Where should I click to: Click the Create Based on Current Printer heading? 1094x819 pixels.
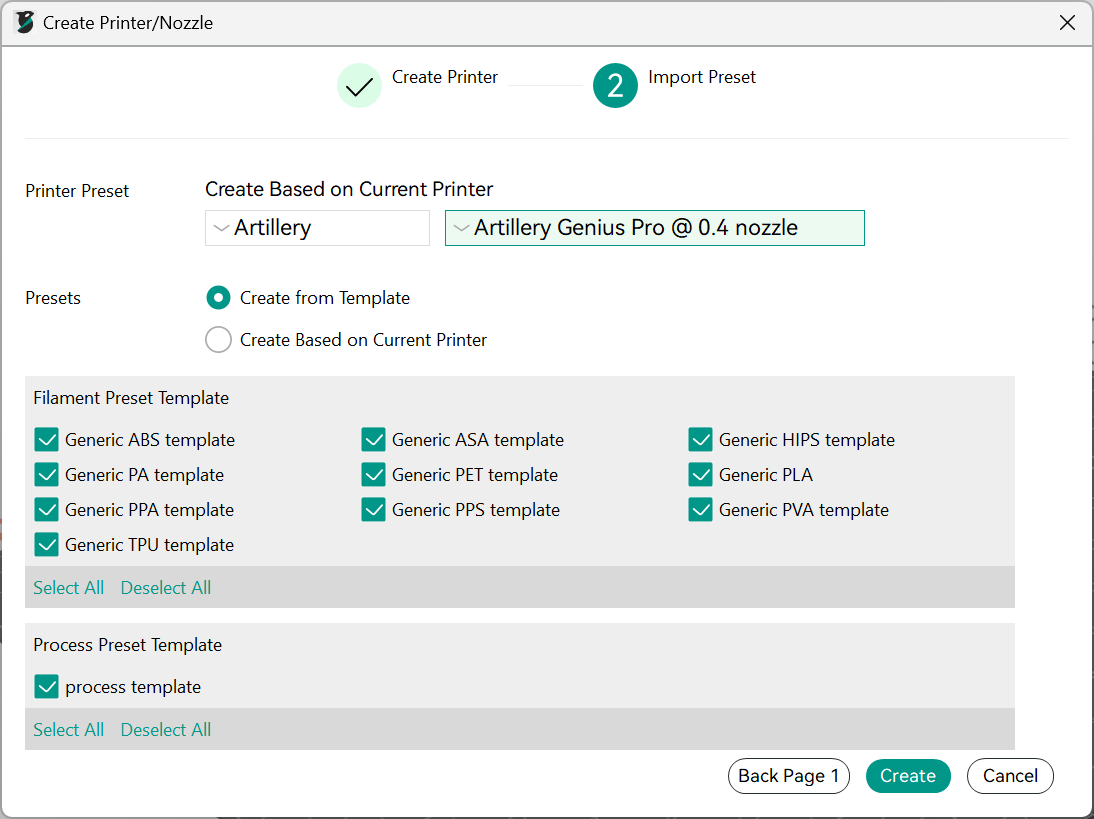pyautogui.click(x=349, y=189)
